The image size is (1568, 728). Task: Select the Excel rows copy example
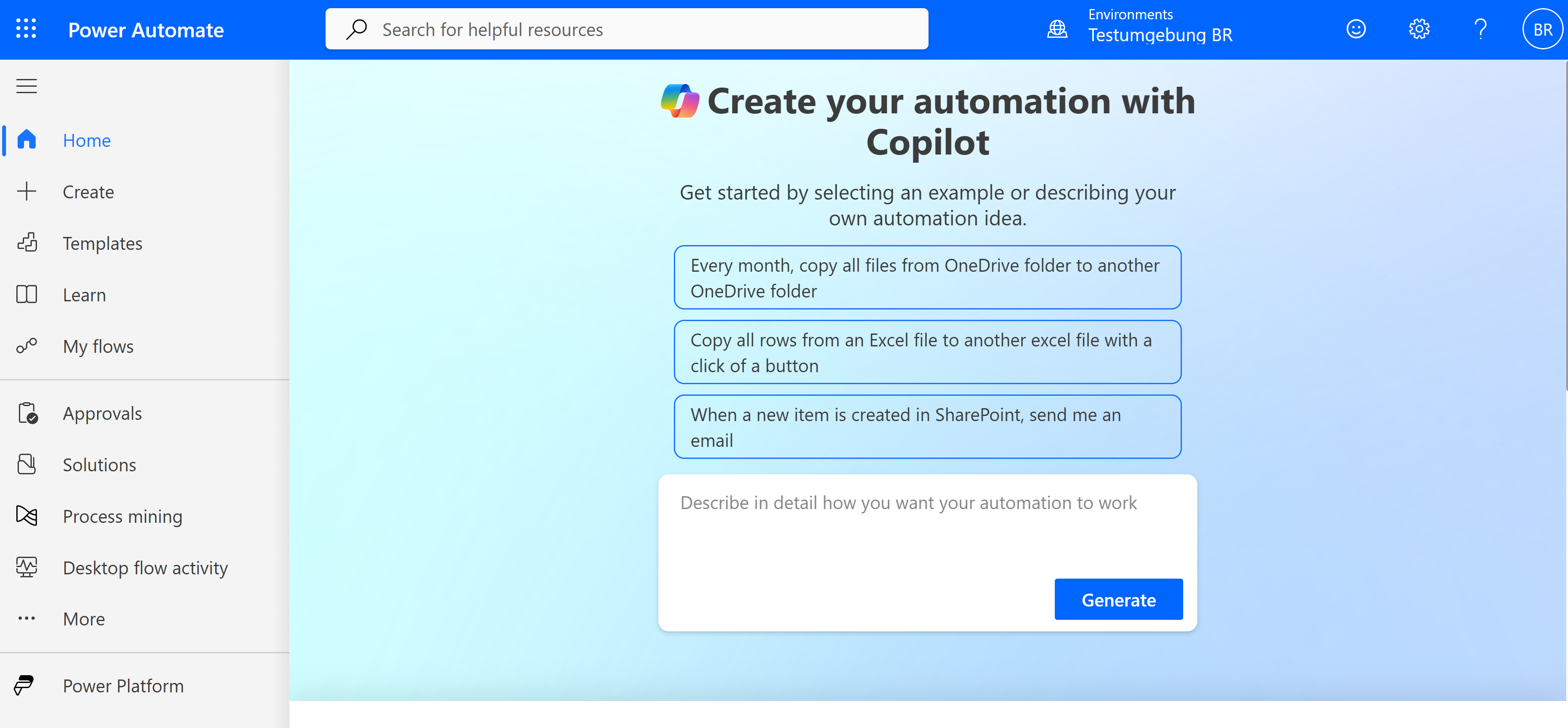927,352
